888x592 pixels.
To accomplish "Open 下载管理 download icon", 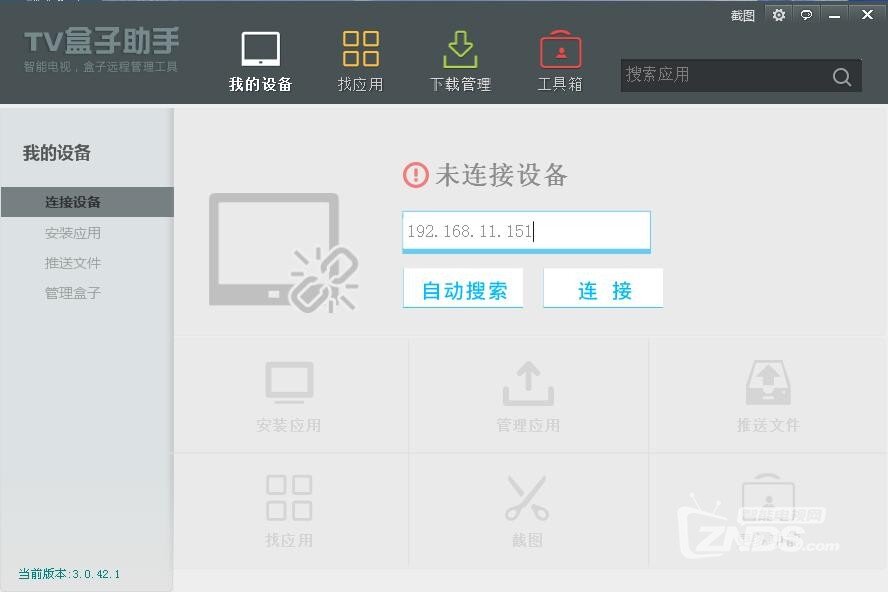I will [x=460, y=49].
